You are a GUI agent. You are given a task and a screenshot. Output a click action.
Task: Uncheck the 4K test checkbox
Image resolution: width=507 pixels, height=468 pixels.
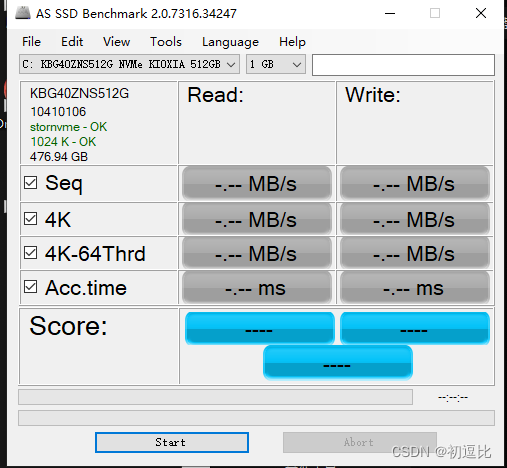(x=30, y=219)
